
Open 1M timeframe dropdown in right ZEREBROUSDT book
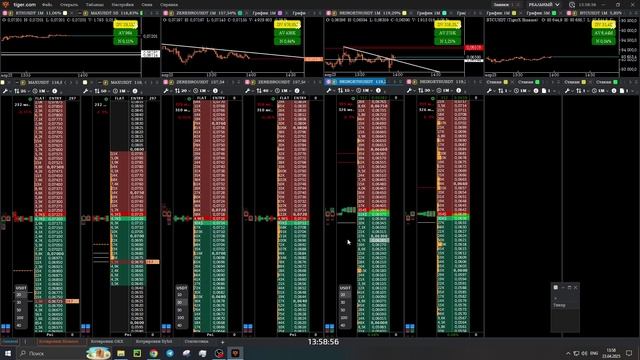tap(283, 91)
